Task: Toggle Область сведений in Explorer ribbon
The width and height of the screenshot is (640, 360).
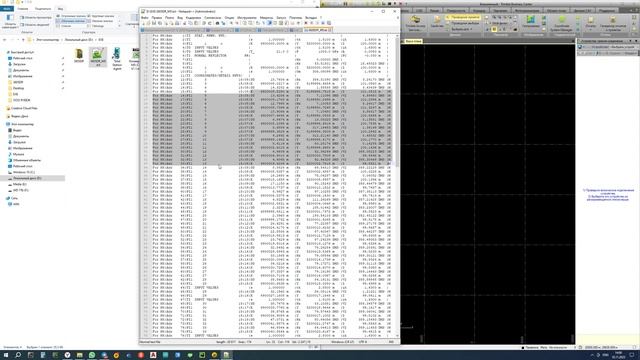Action: 35,24
